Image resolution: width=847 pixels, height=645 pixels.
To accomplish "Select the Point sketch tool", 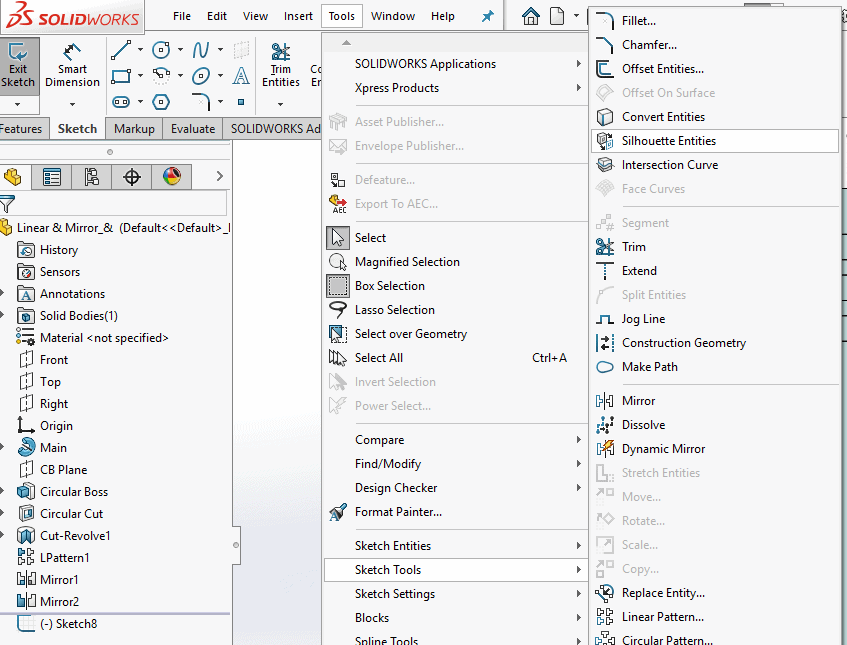I will coord(241,102).
